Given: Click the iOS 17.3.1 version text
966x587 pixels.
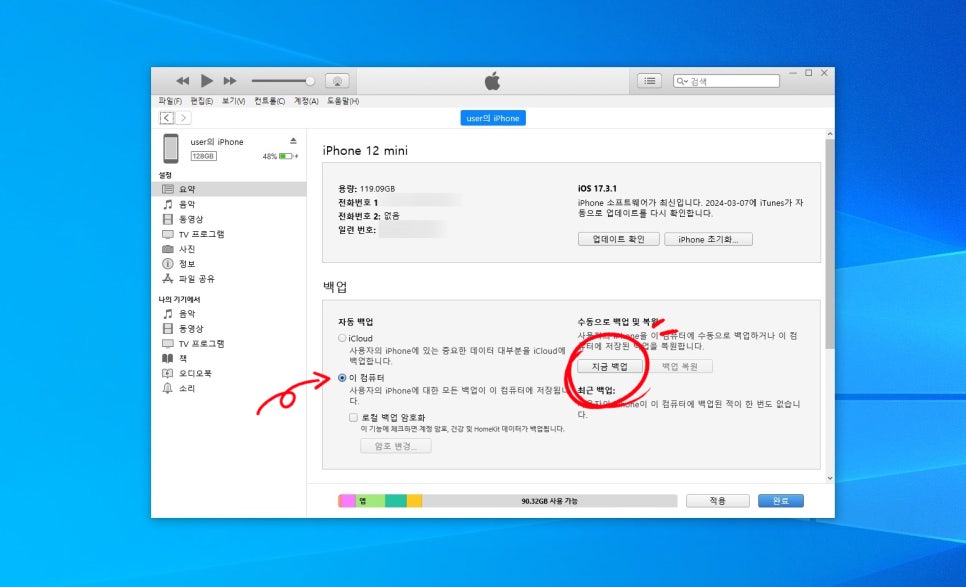Looking at the screenshot, I should tap(597, 188).
